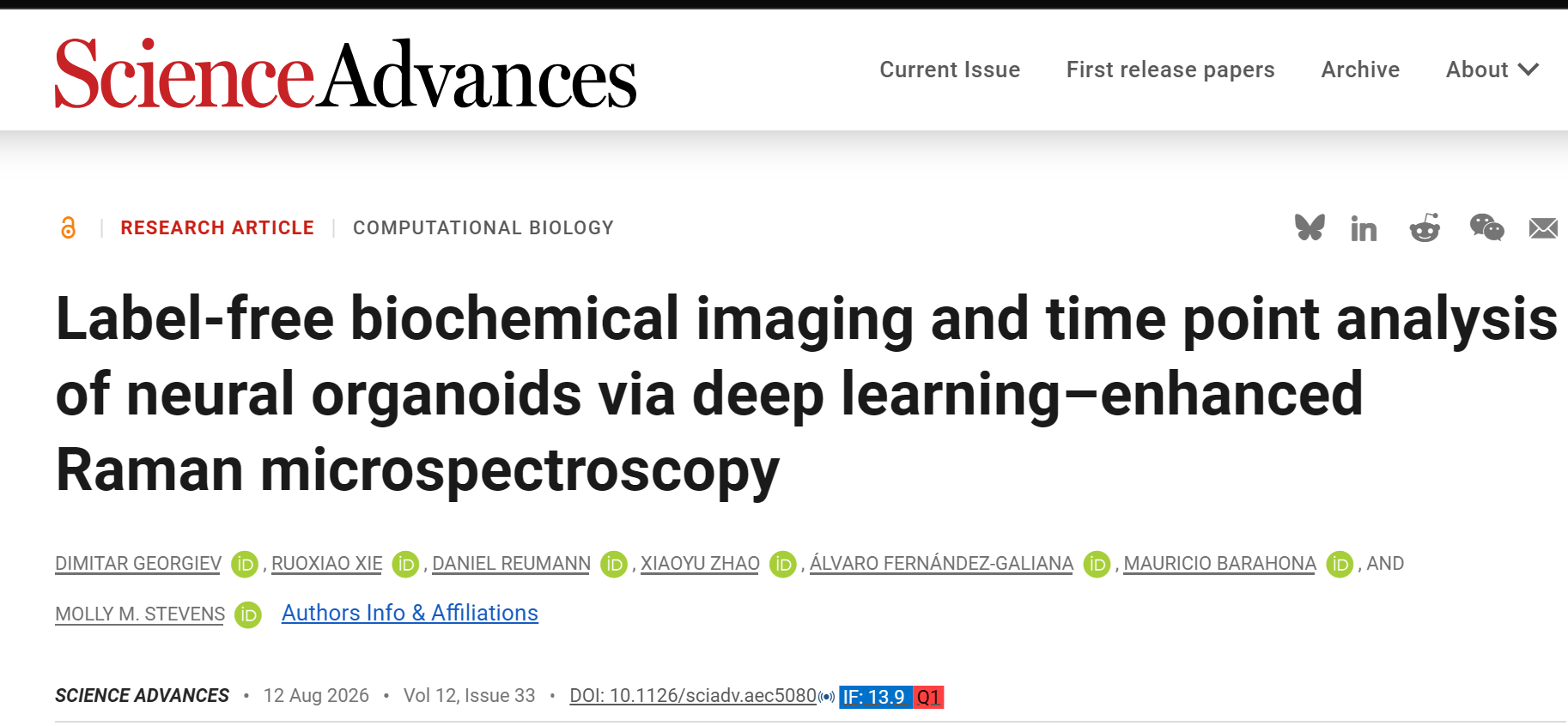The width and height of the screenshot is (1568, 726).
Task: Click the orange open access lock icon
Action: 69,227
